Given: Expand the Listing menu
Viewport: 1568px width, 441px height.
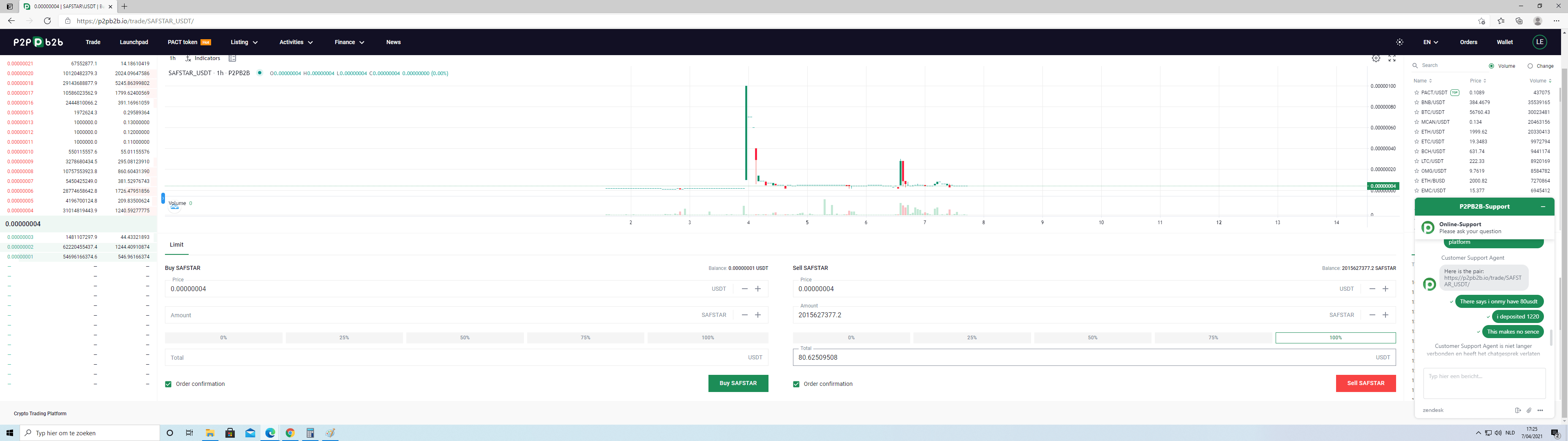Looking at the screenshot, I should point(244,42).
